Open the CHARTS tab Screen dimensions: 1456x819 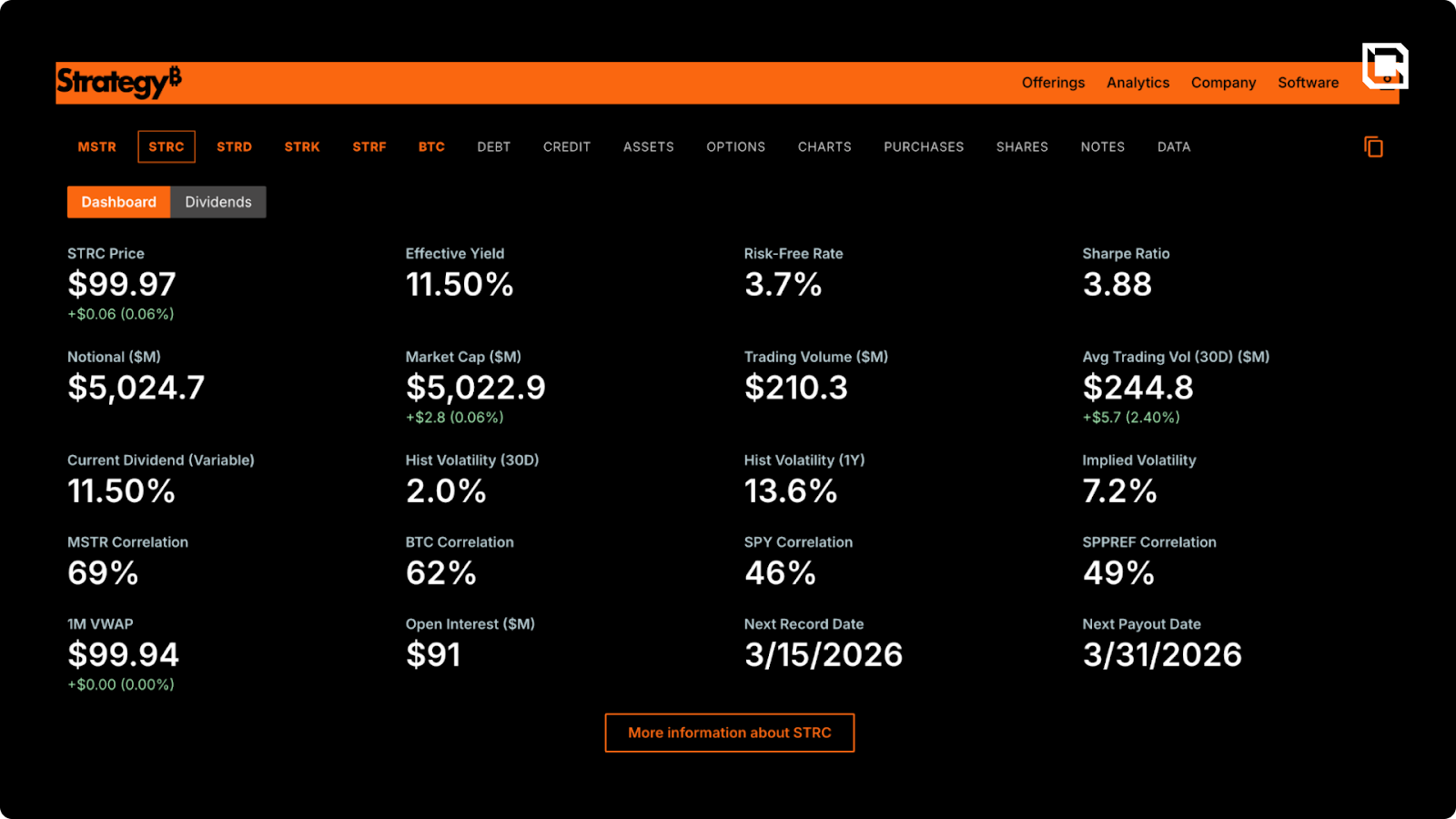pyautogui.click(x=824, y=147)
